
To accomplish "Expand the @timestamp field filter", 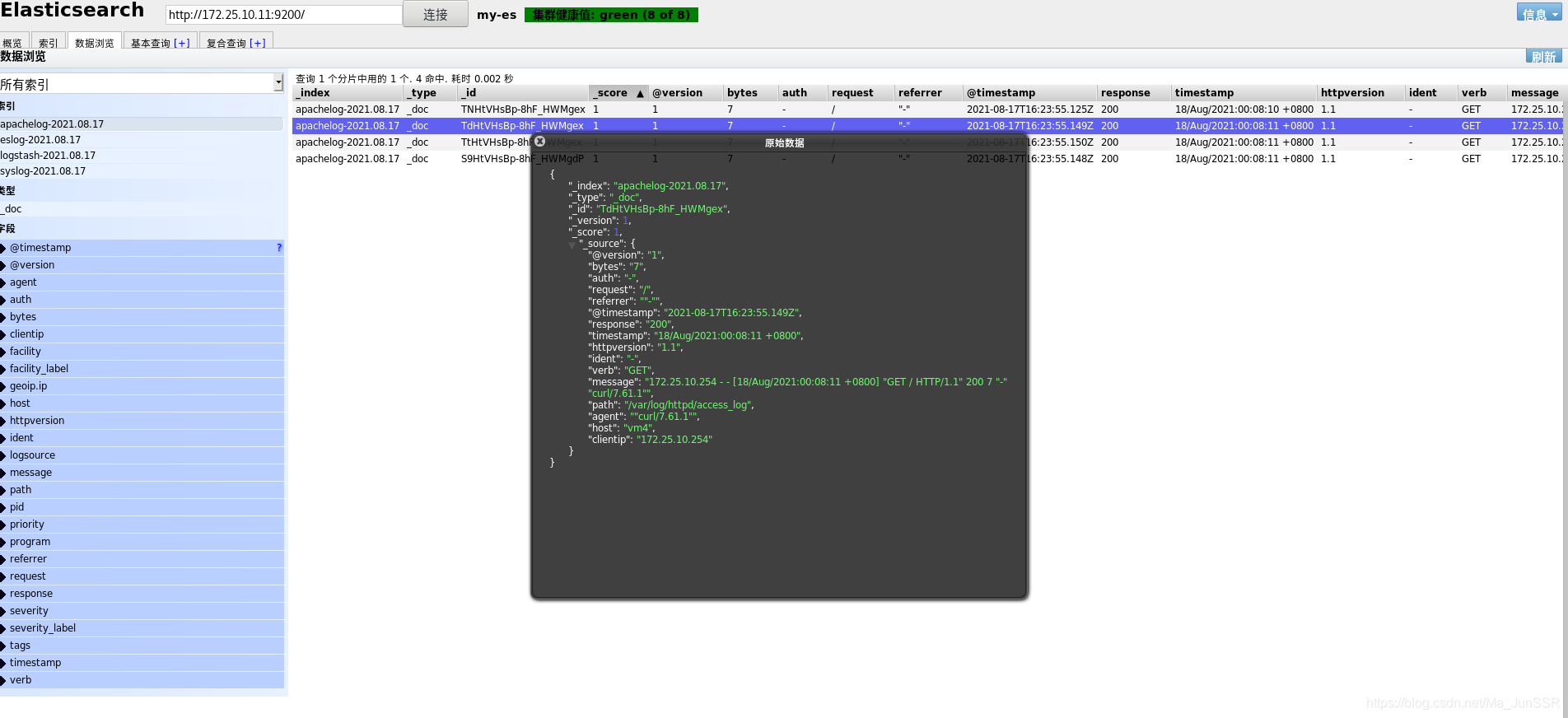I will click(x=142, y=248).
